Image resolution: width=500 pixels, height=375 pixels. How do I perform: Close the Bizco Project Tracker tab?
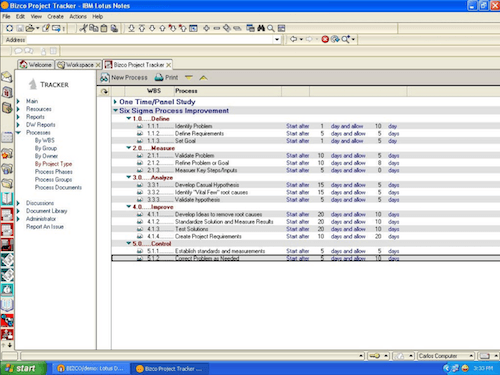click(169, 65)
